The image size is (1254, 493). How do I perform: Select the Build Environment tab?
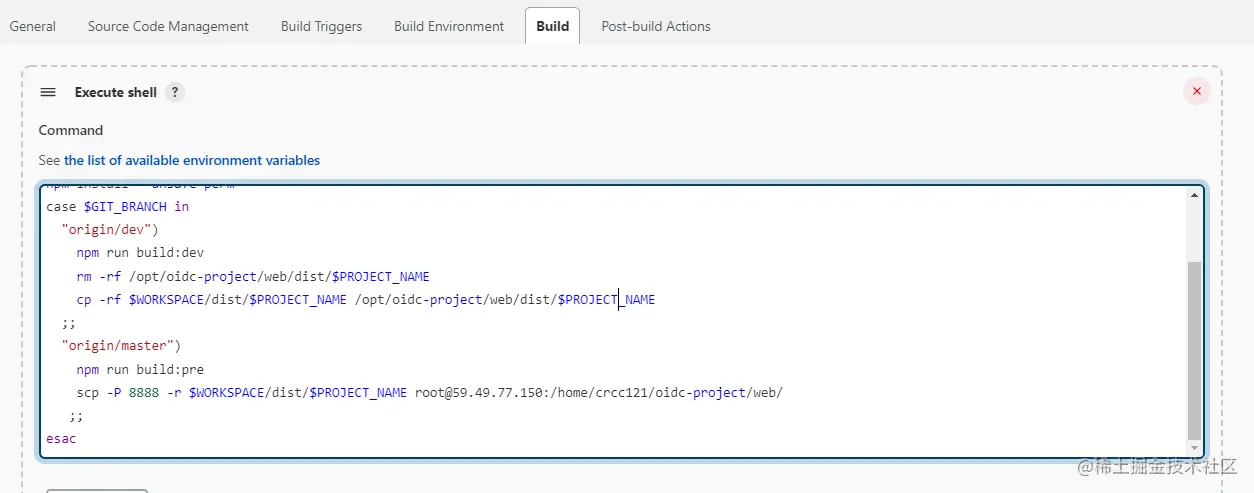449,26
